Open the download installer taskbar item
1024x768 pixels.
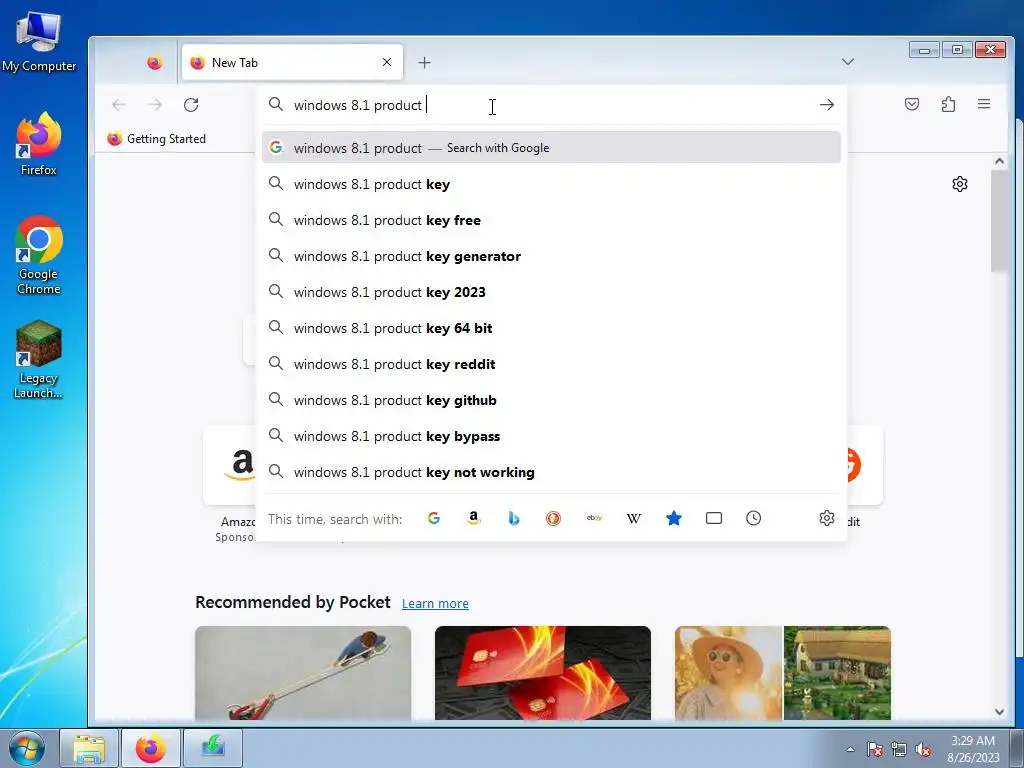(213, 748)
